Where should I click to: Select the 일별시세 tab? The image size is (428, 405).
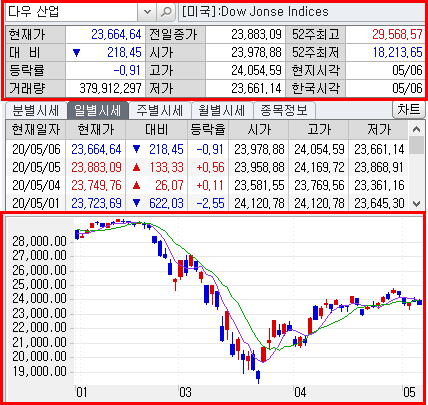click(x=98, y=110)
